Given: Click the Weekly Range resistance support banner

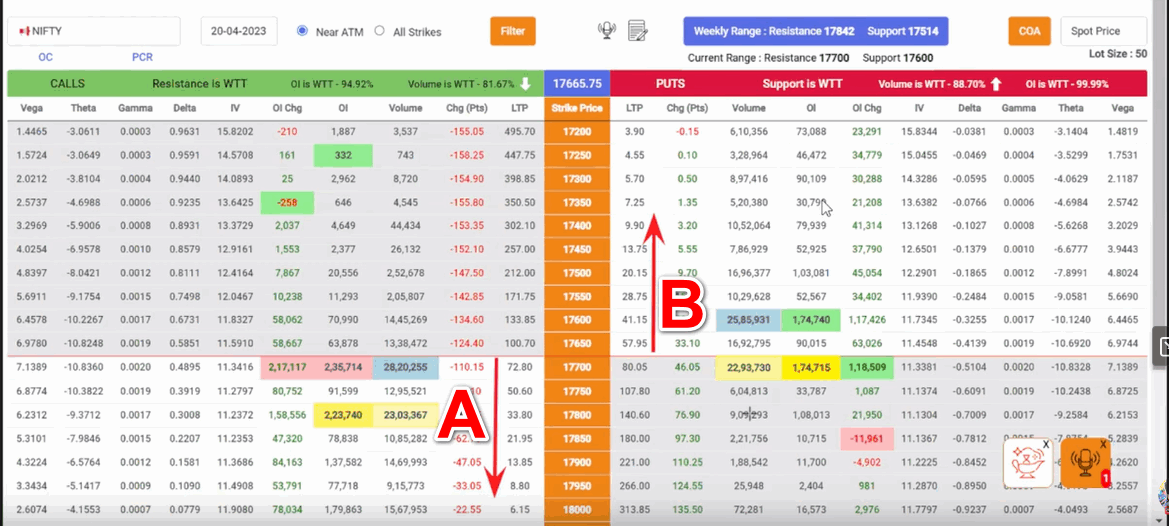Looking at the screenshot, I should click(815, 31).
